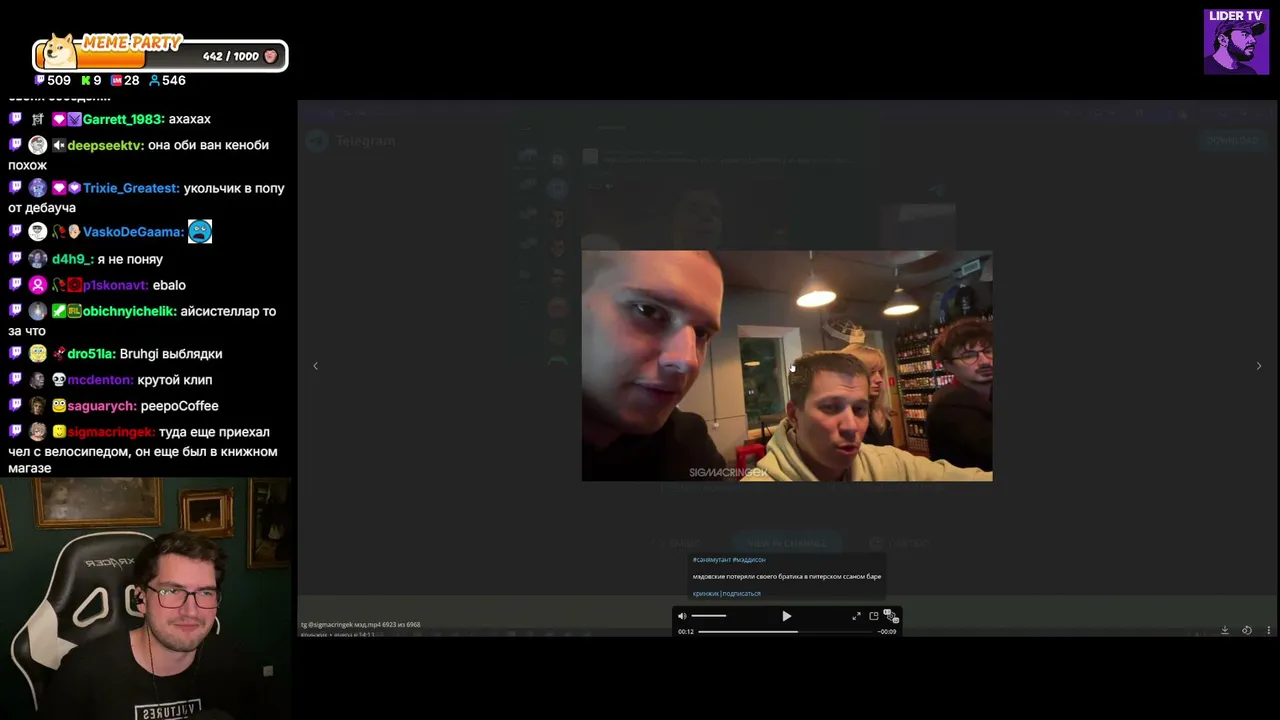Click the blue emote in VaskoDeGaama's message
Image resolution: width=1280 pixels, height=720 pixels.
(200, 232)
